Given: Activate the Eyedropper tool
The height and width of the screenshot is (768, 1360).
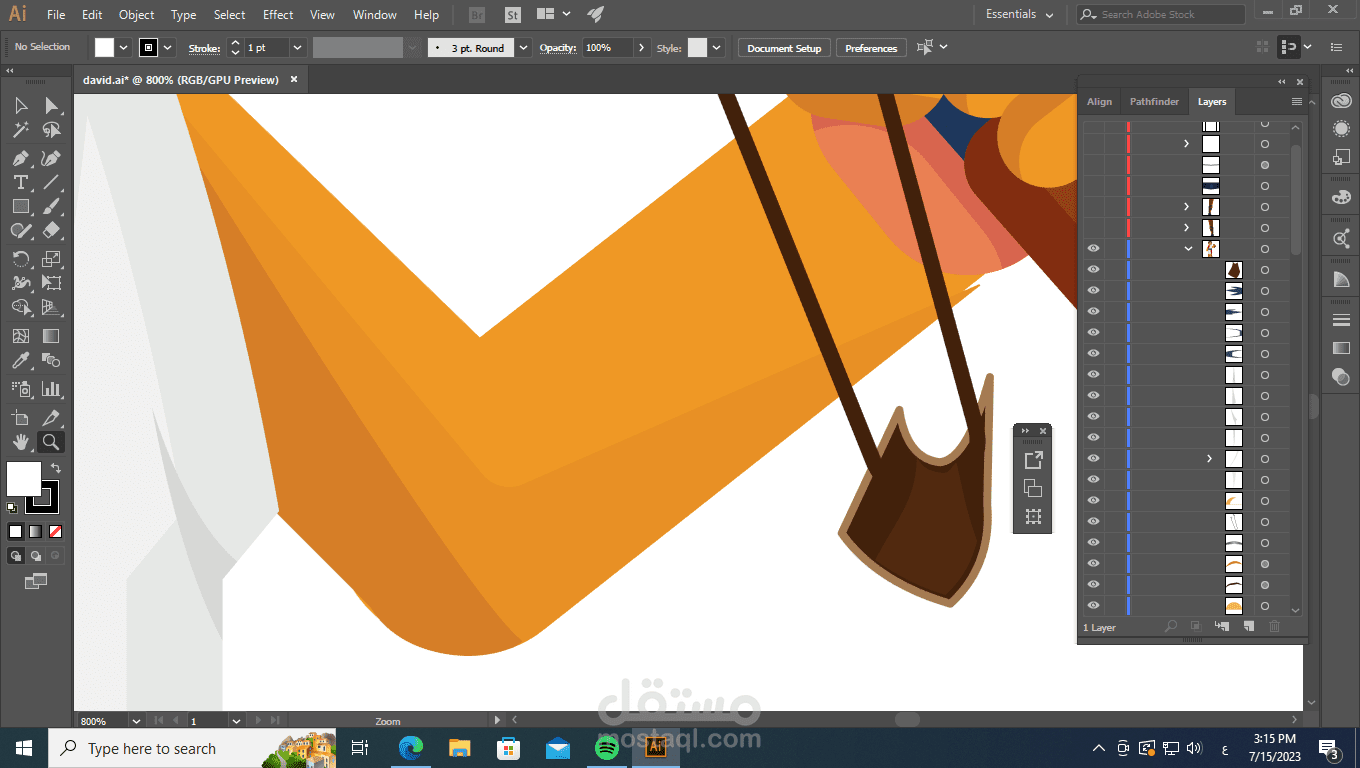Looking at the screenshot, I should tap(20, 361).
